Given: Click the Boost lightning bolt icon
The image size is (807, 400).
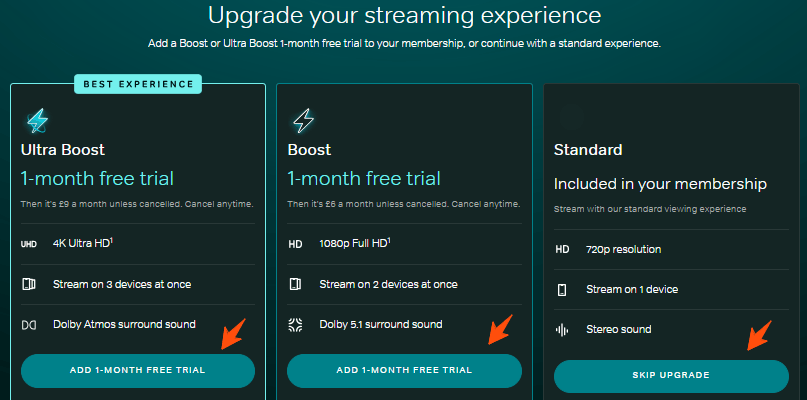Looking at the screenshot, I should click(x=304, y=121).
